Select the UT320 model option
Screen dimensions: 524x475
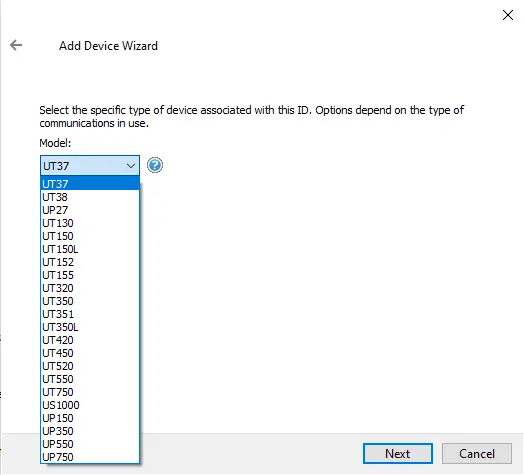click(90, 288)
